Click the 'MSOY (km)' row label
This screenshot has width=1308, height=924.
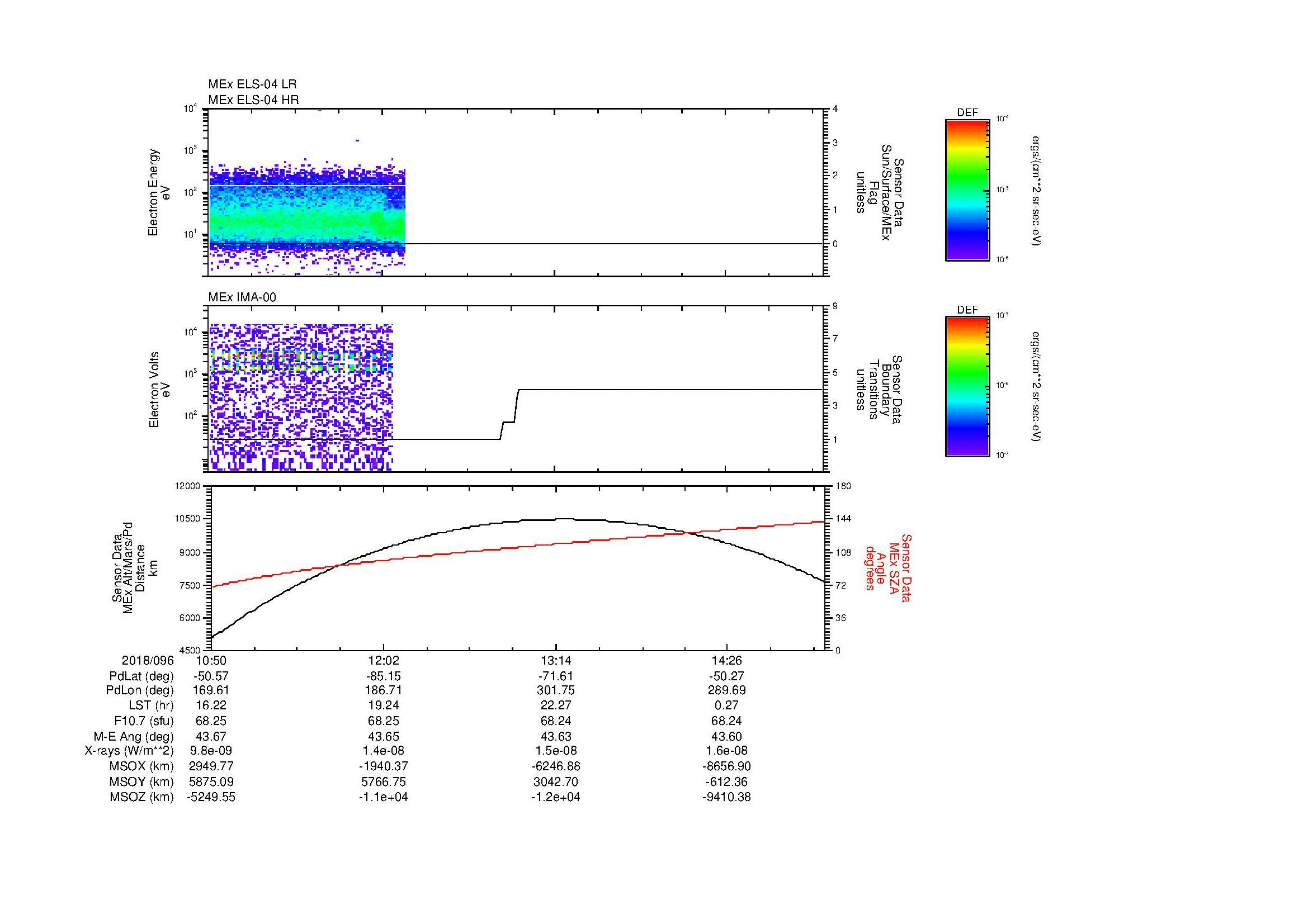tap(141, 782)
